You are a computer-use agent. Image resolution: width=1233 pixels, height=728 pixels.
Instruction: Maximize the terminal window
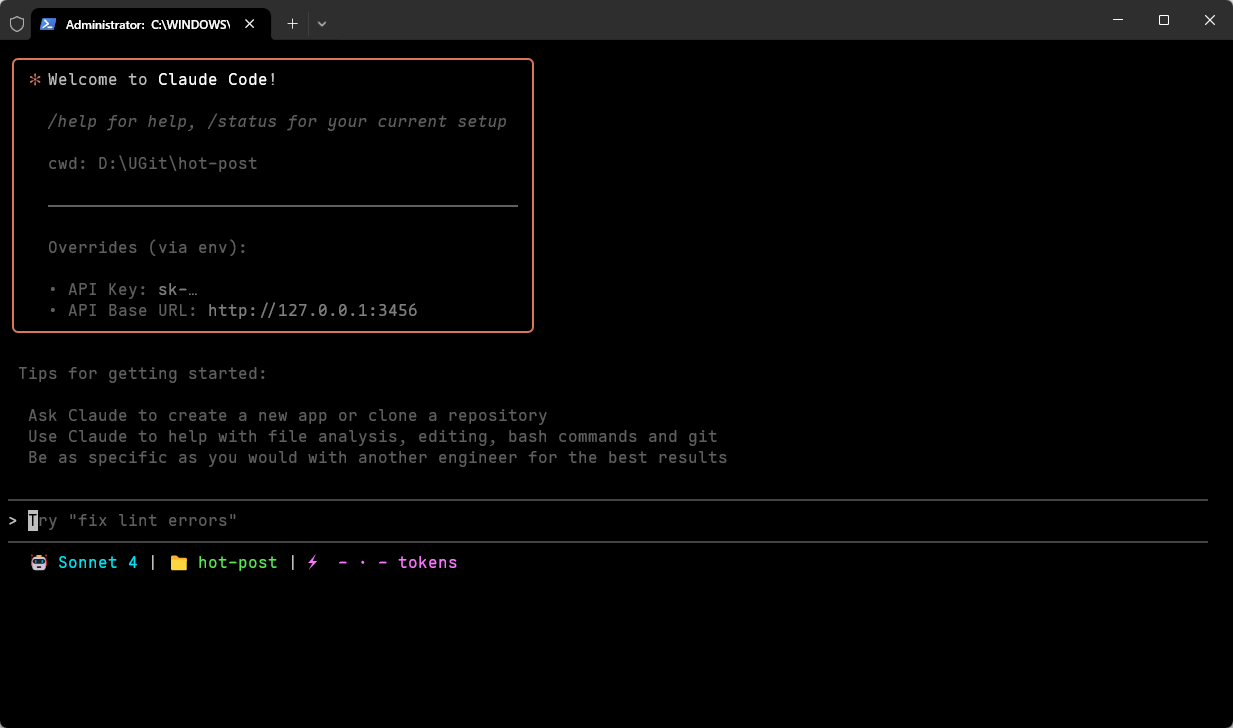pos(1164,20)
